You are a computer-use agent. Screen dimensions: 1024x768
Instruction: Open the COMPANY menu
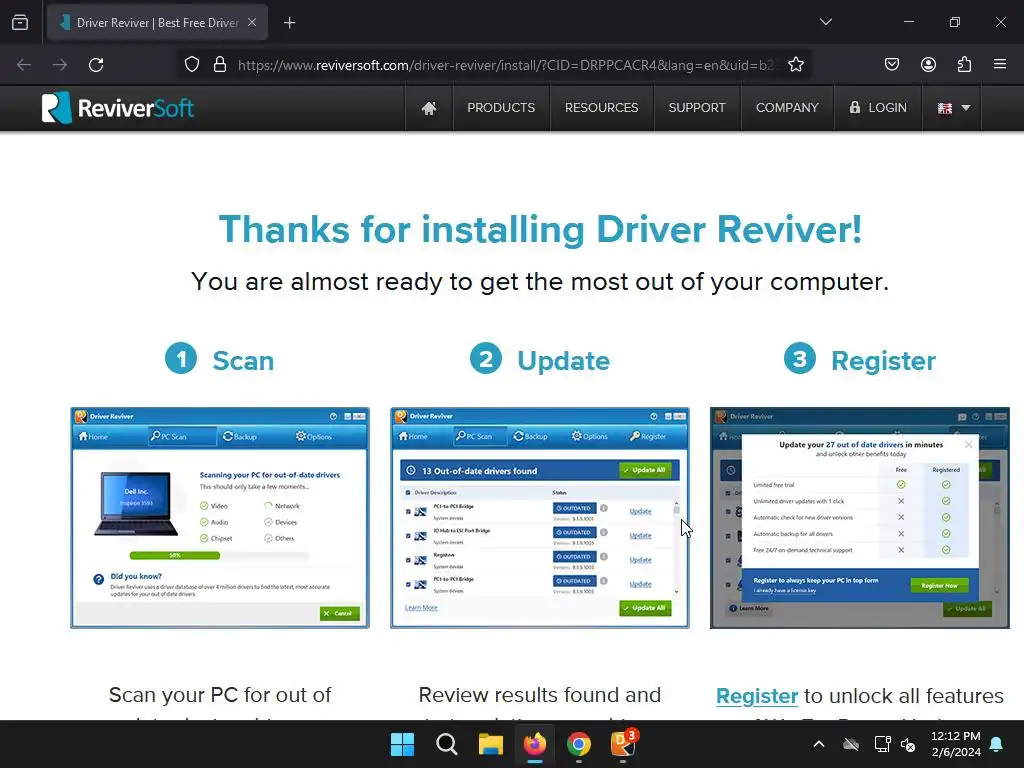(787, 108)
